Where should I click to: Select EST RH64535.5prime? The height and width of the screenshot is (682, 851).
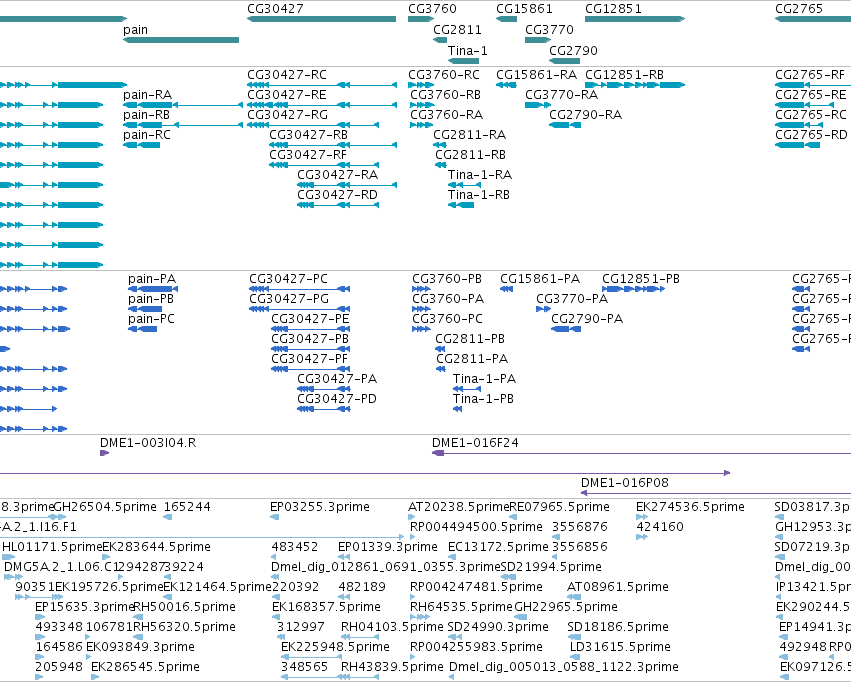[461, 607]
